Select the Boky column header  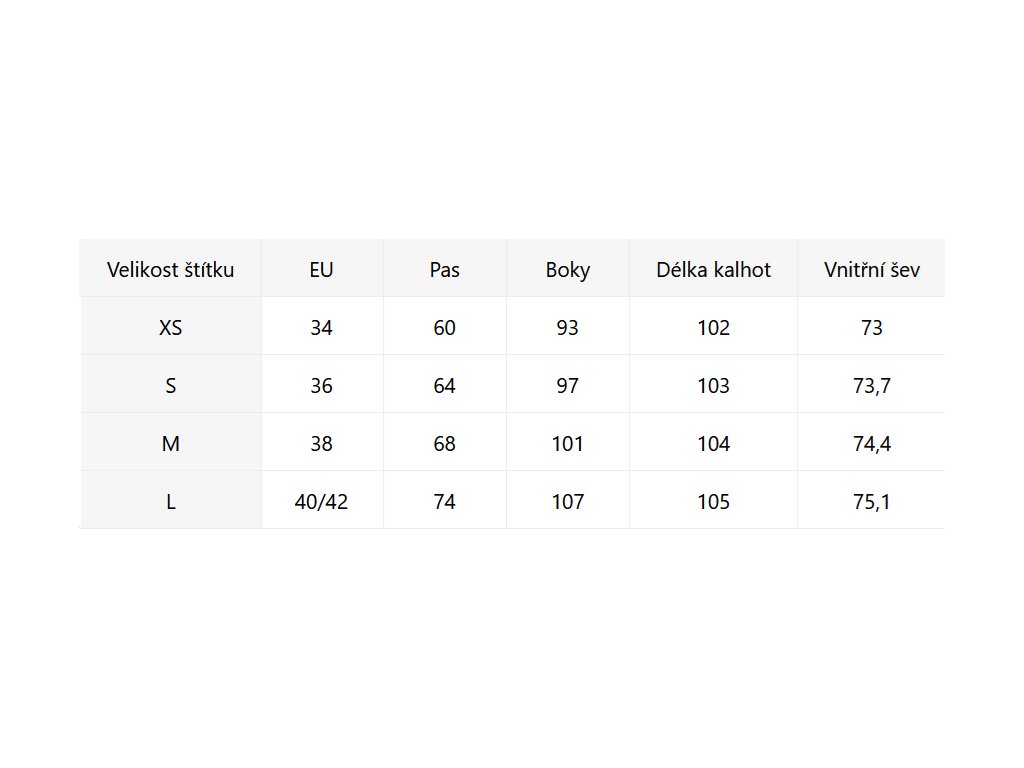[567, 270]
